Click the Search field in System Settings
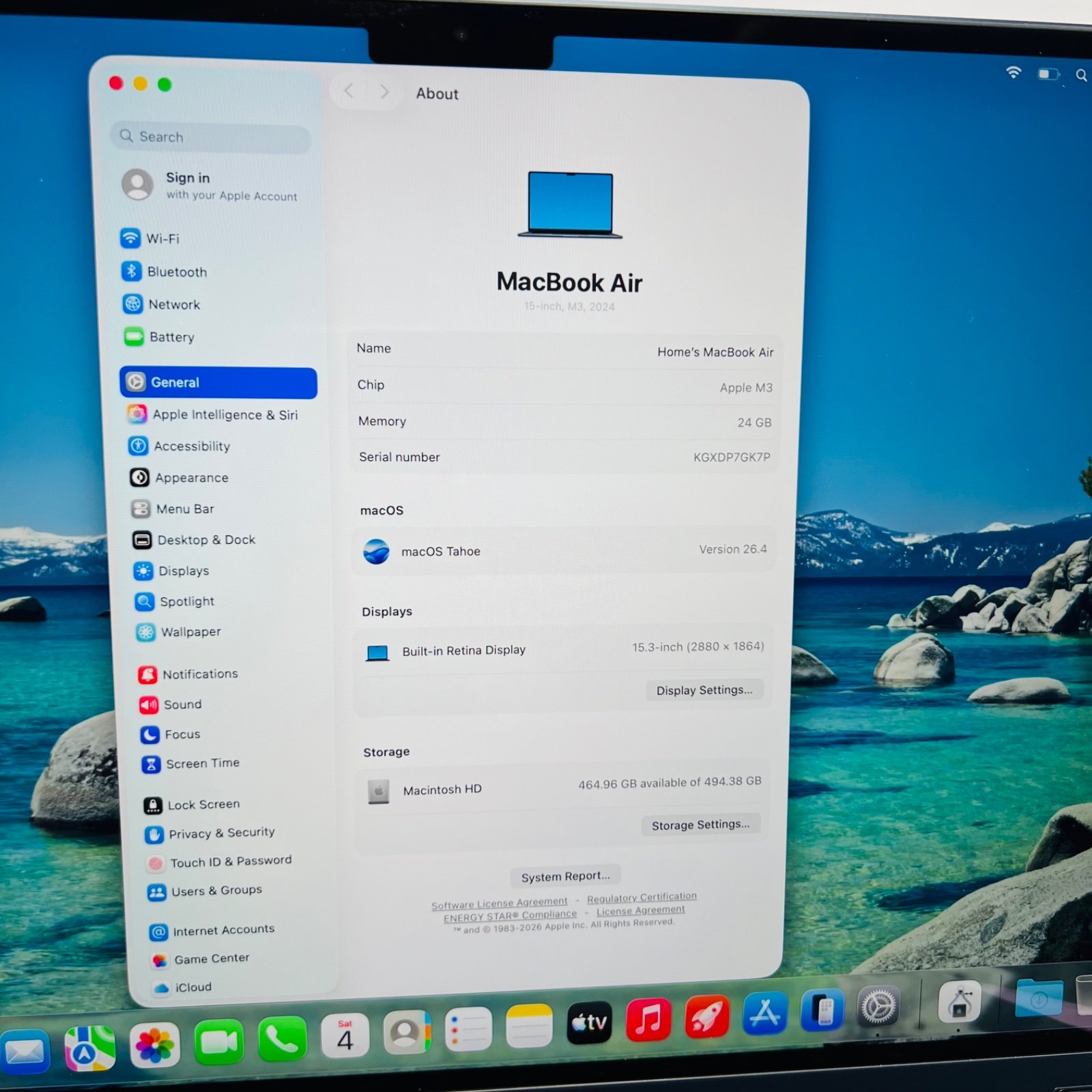1092x1092 pixels. pos(210,136)
